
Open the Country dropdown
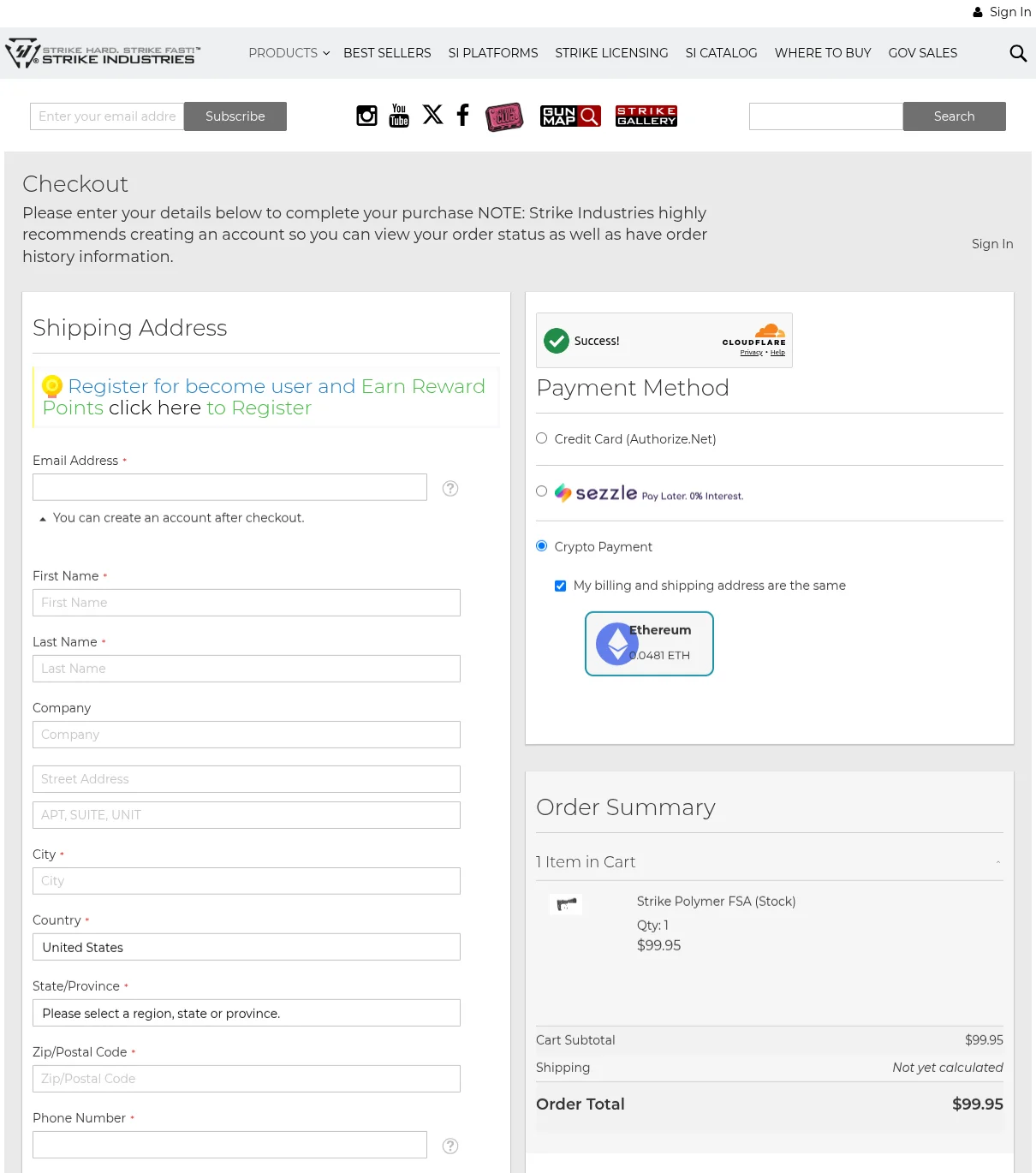pyautogui.click(x=247, y=947)
